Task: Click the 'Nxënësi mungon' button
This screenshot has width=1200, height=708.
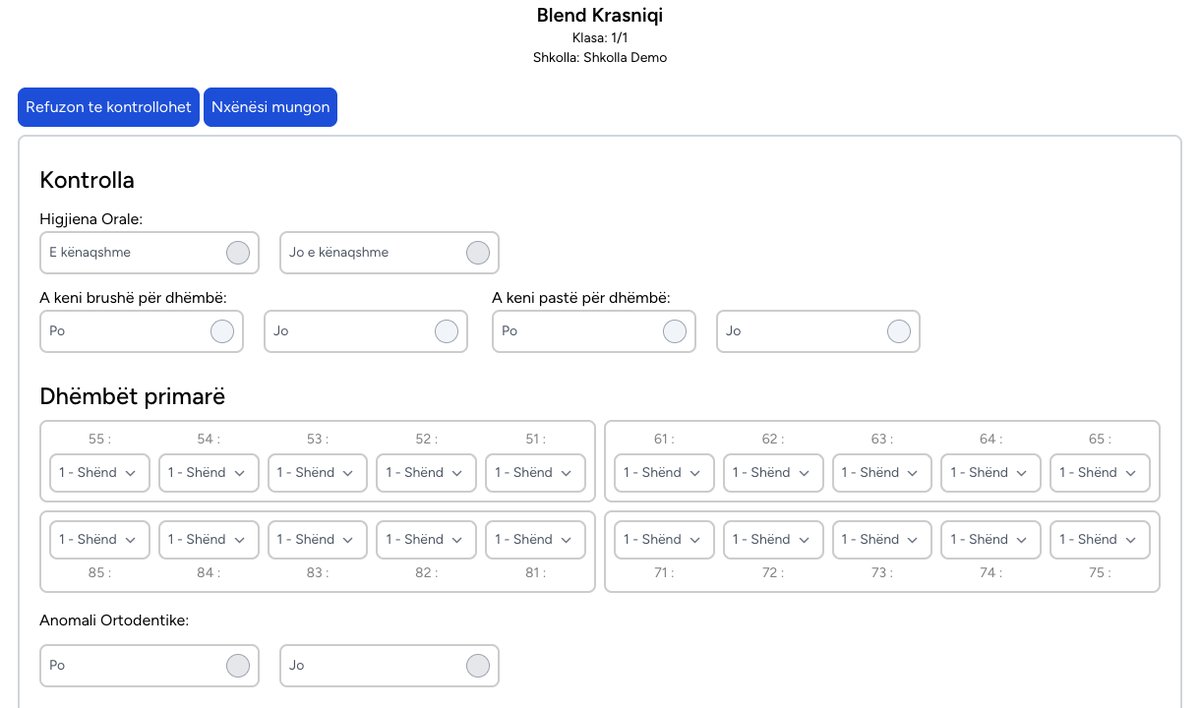Action: click(270, 107)
